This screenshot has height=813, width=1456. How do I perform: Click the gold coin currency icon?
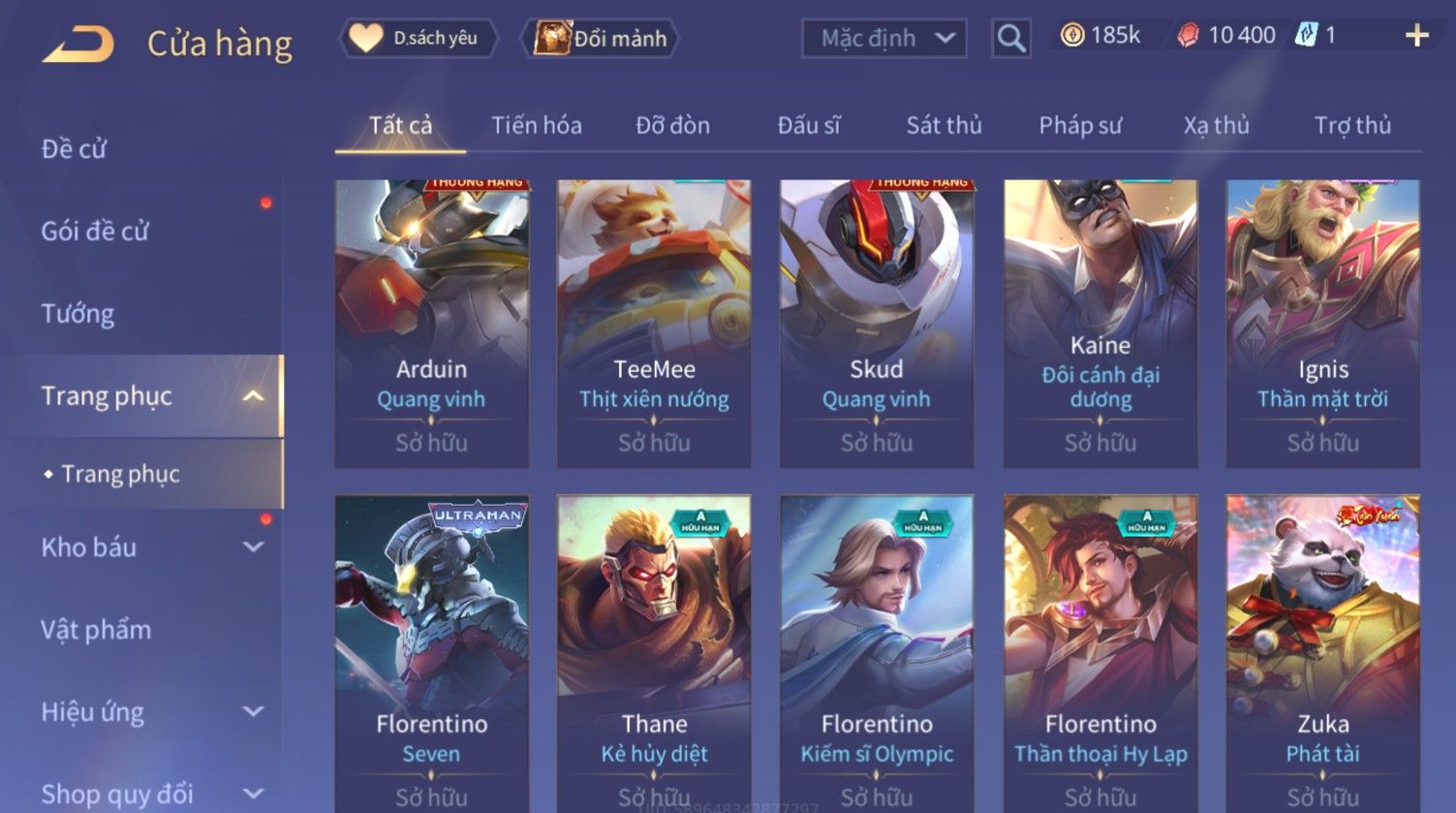tap(1071, 36)
